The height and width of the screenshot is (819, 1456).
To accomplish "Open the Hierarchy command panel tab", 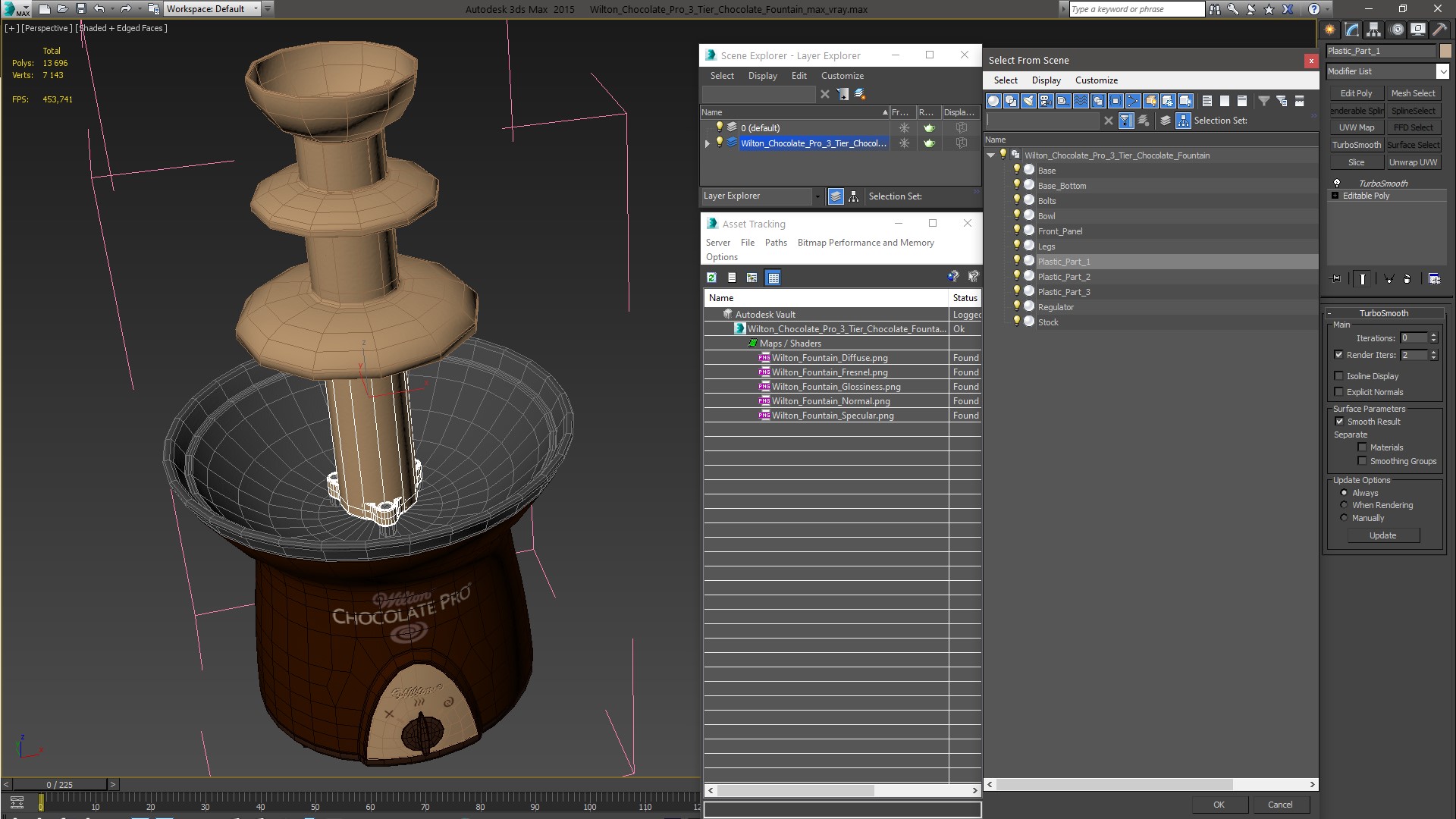I will pos(1373,30).
